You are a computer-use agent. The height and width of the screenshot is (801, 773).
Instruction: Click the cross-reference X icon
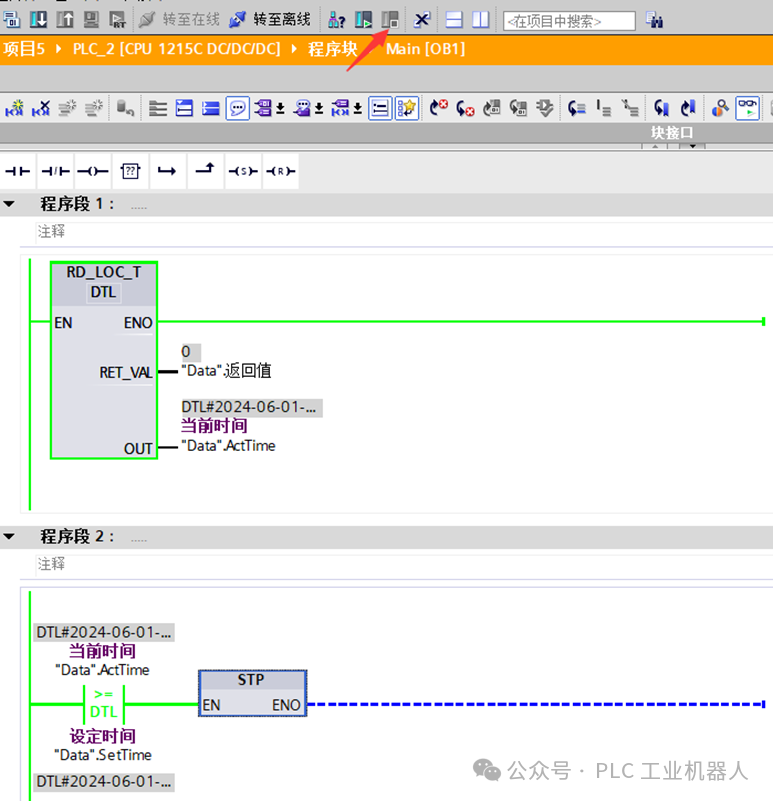[422, 20]
